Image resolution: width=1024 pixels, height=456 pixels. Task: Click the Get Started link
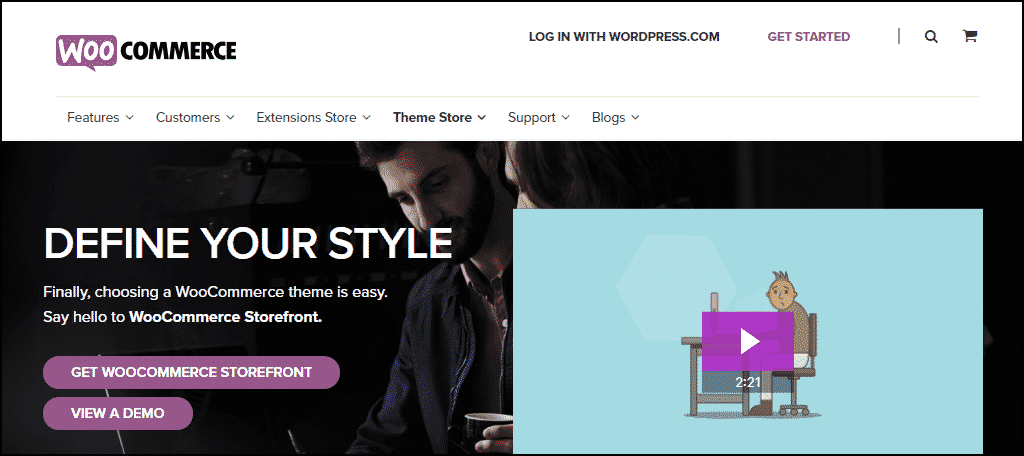[x=808, y=37]
